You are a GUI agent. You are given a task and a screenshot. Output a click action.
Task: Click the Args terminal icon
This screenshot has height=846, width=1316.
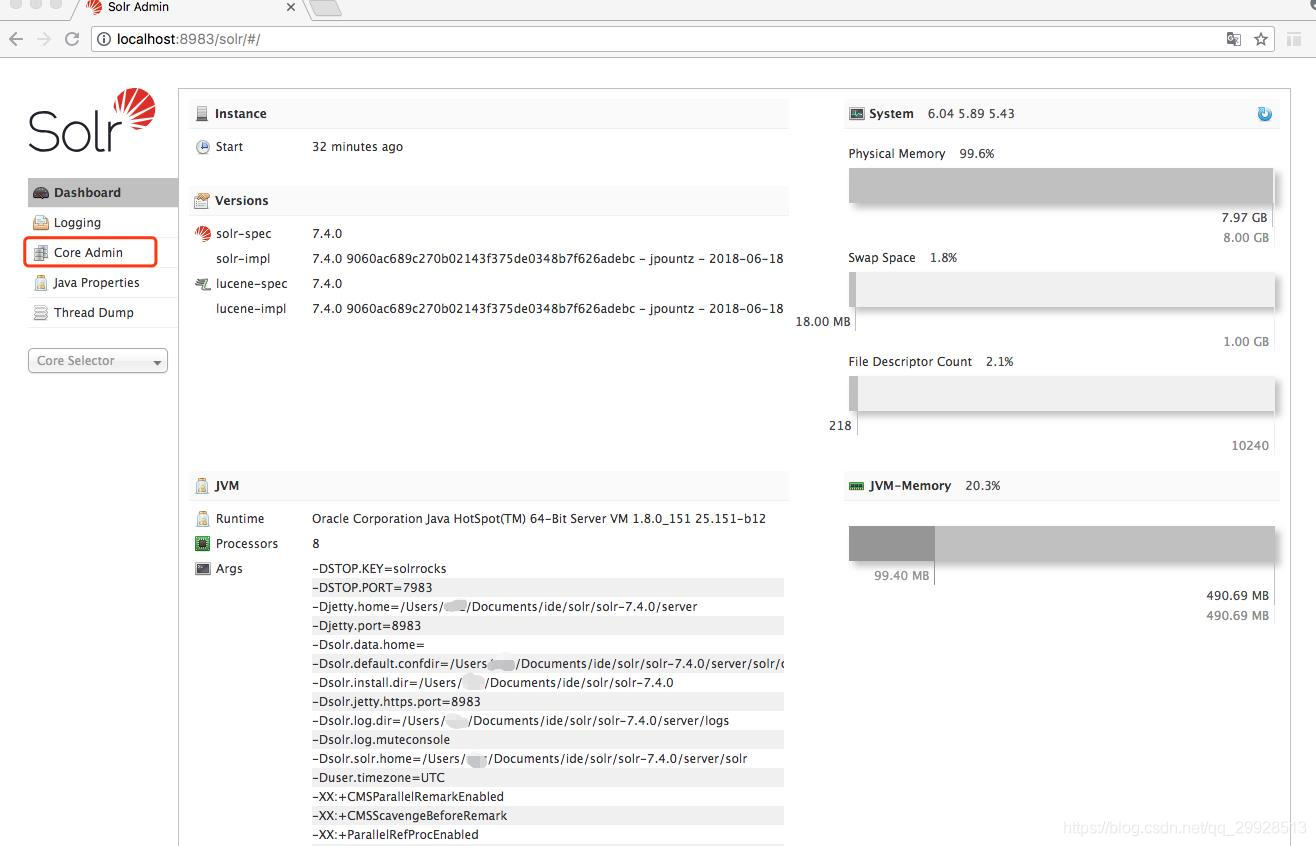(203, 569)
